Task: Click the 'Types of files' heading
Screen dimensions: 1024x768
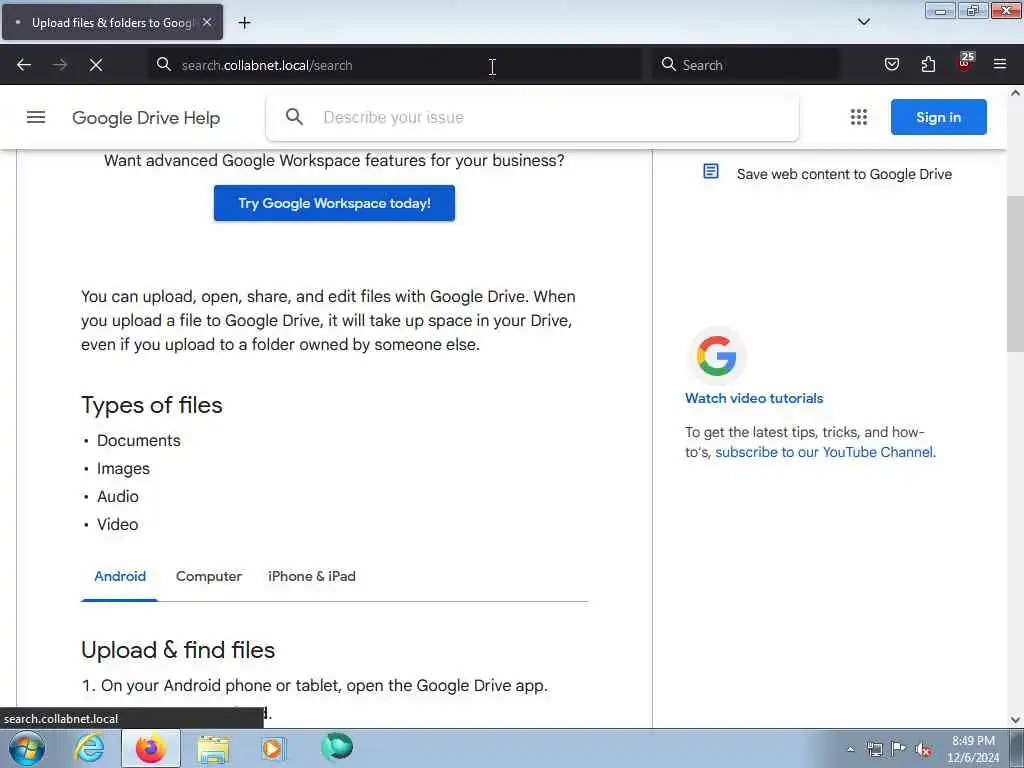Action: point(152,405)
